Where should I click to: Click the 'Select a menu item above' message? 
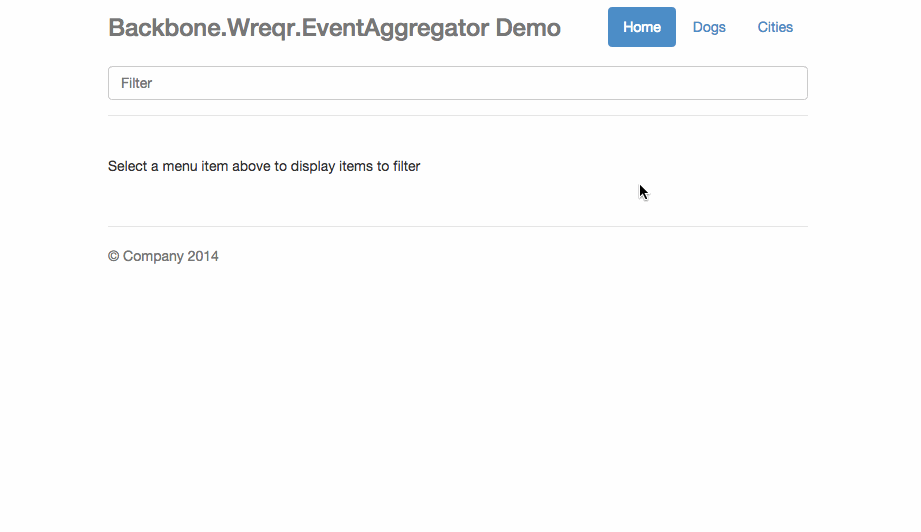click(x=264, y=166)
